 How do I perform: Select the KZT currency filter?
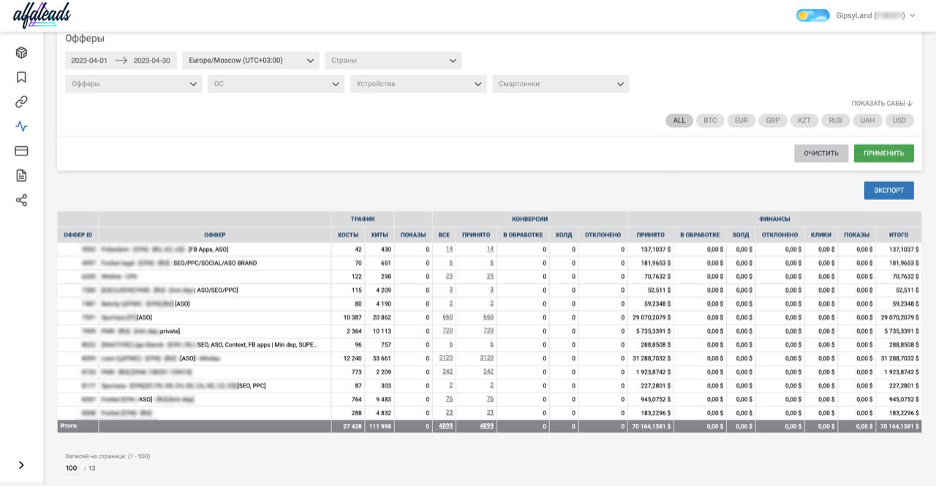point(804,121)
